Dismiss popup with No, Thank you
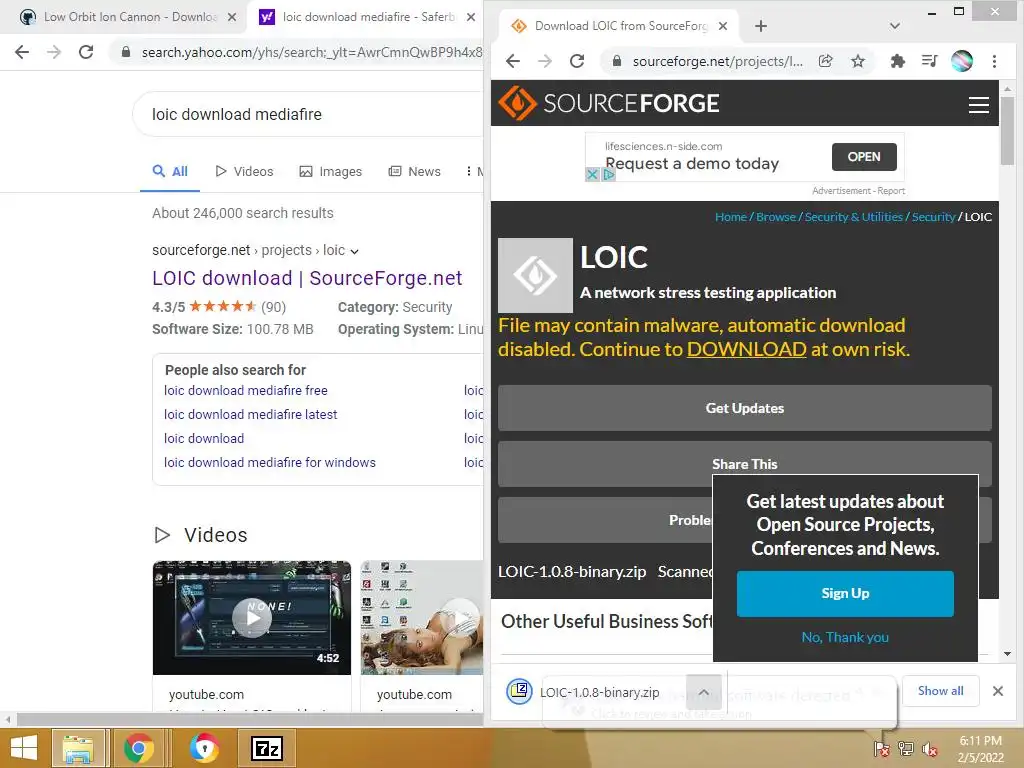Screen dimensions: 1024x768 tap(845, 637)
